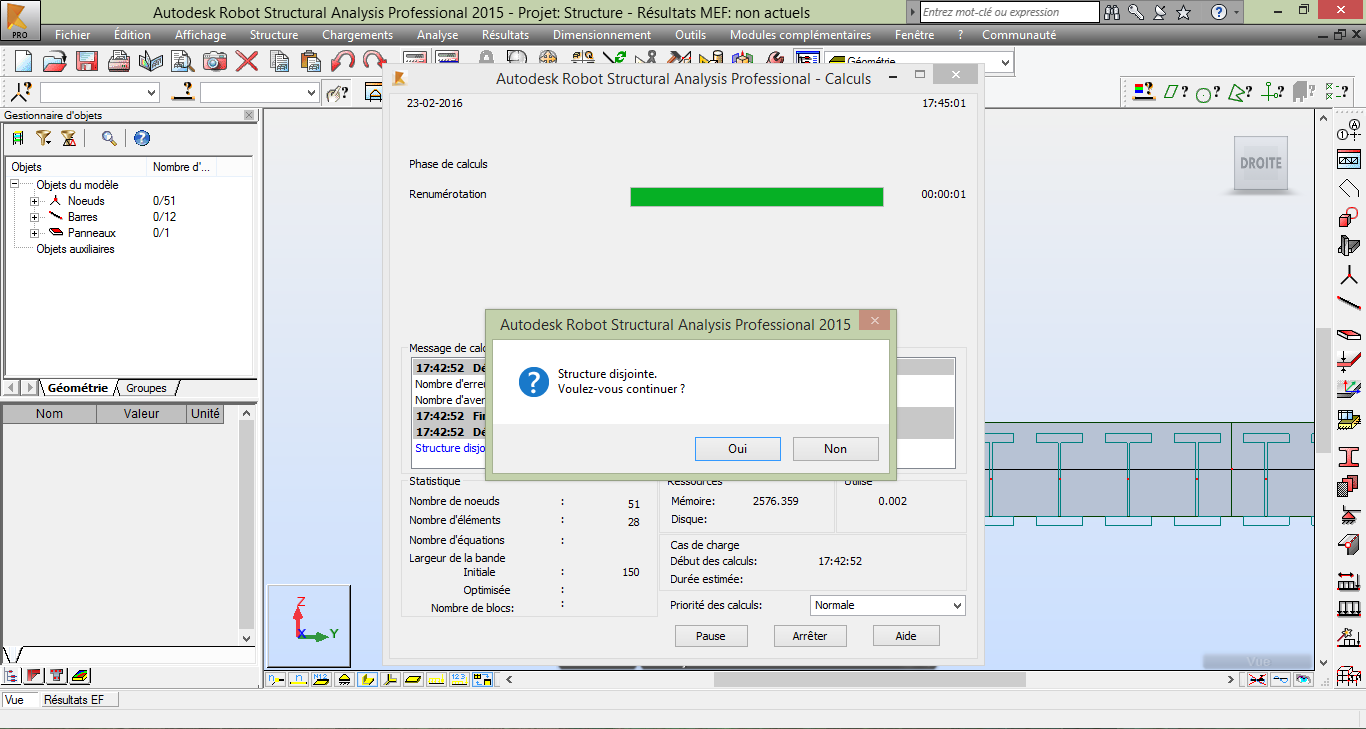The width and height of the screenshot is (1366, 729).
Task: Click the XYZ axis orientation thumbnail
Action: pyautogui.click(x=309, y=626)
